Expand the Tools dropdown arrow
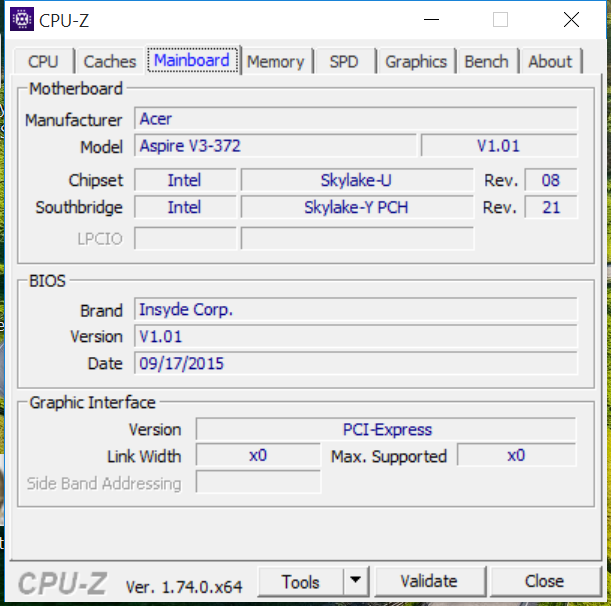611x606 pixels. click(355, 582)
